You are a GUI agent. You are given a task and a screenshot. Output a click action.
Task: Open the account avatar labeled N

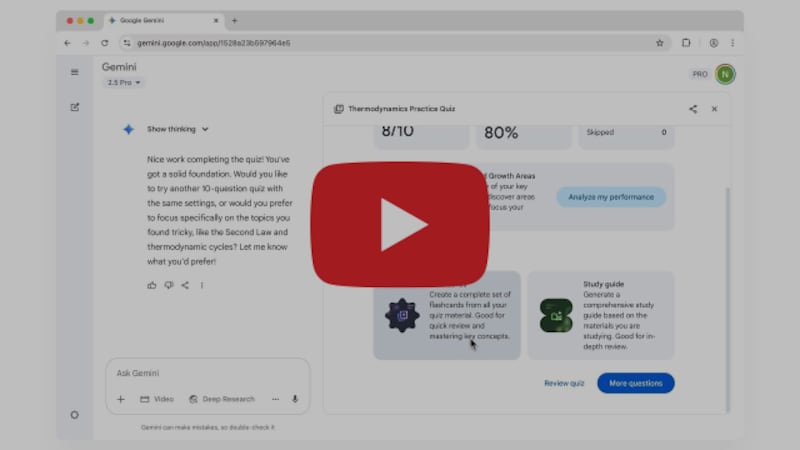point(725,74)
